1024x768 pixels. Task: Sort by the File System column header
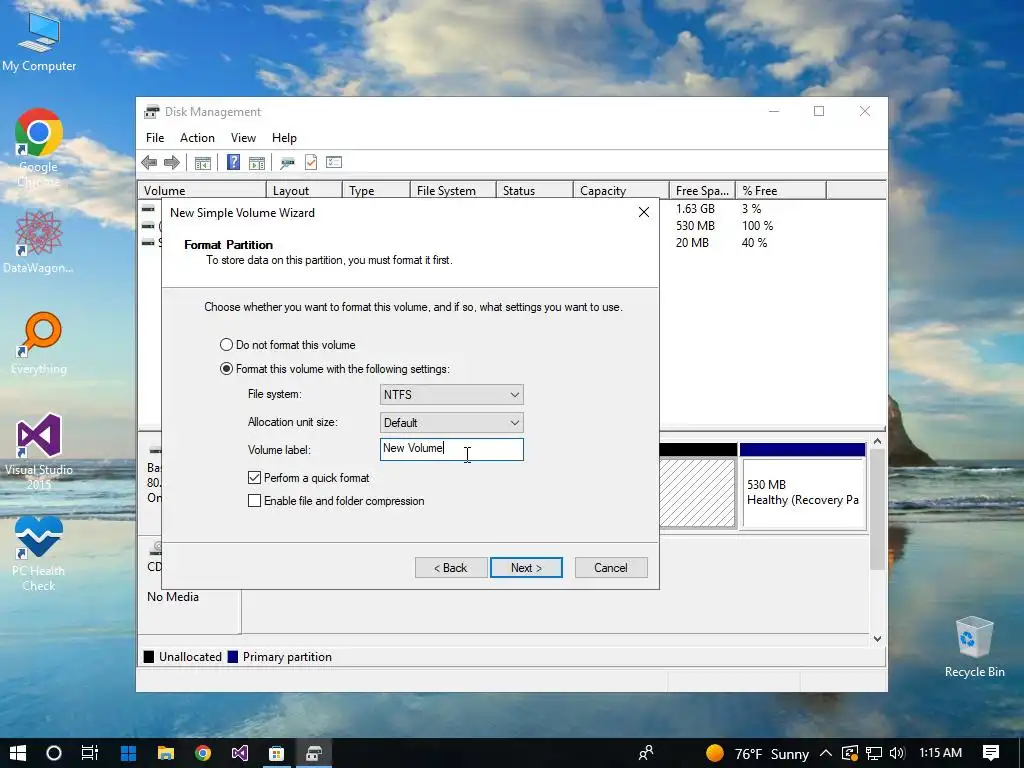click(x=453, y=191)
